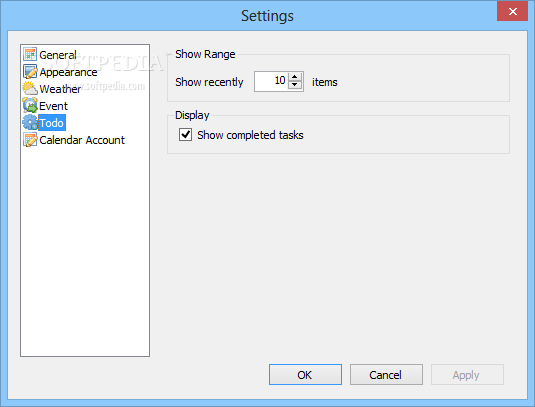Viewport: 535px width, 407px height.
Task: Click the Show completed tasks label
Action: 250,135
